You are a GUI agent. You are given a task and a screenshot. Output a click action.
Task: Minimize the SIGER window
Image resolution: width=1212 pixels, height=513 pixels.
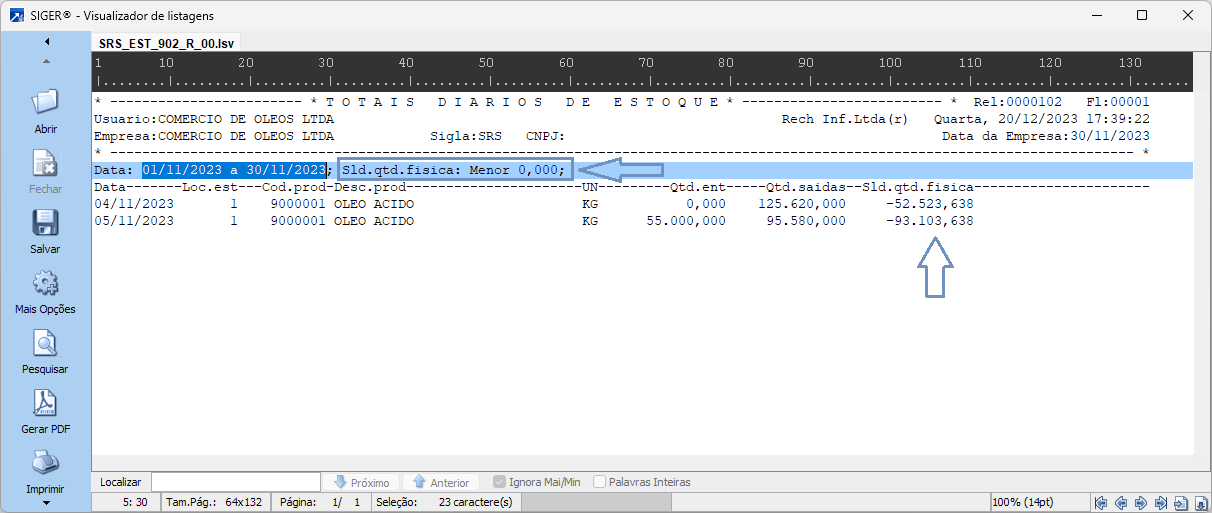[x=1097, y=15]
